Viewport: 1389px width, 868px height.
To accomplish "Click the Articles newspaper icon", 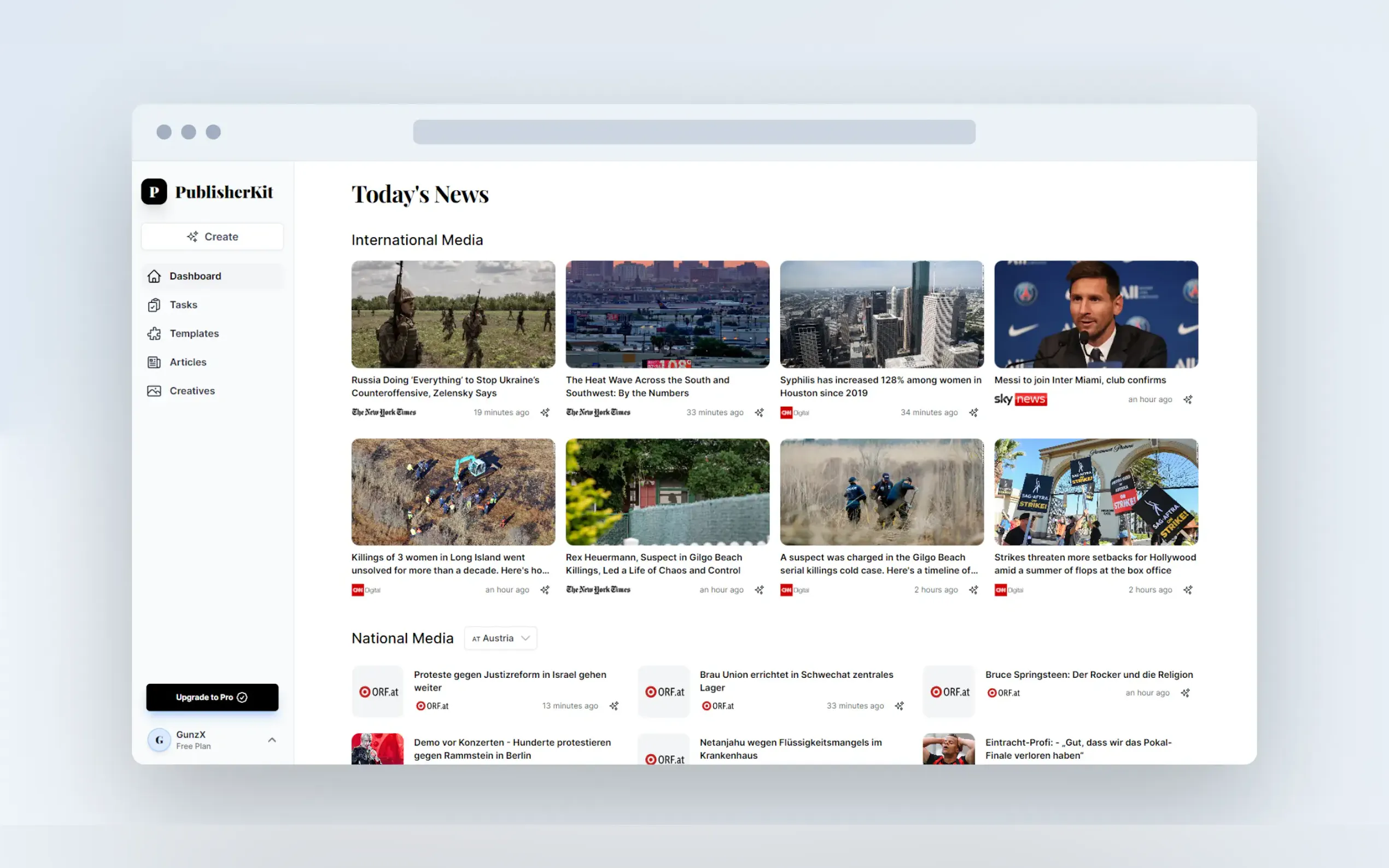I will click(x=154, y=362).
